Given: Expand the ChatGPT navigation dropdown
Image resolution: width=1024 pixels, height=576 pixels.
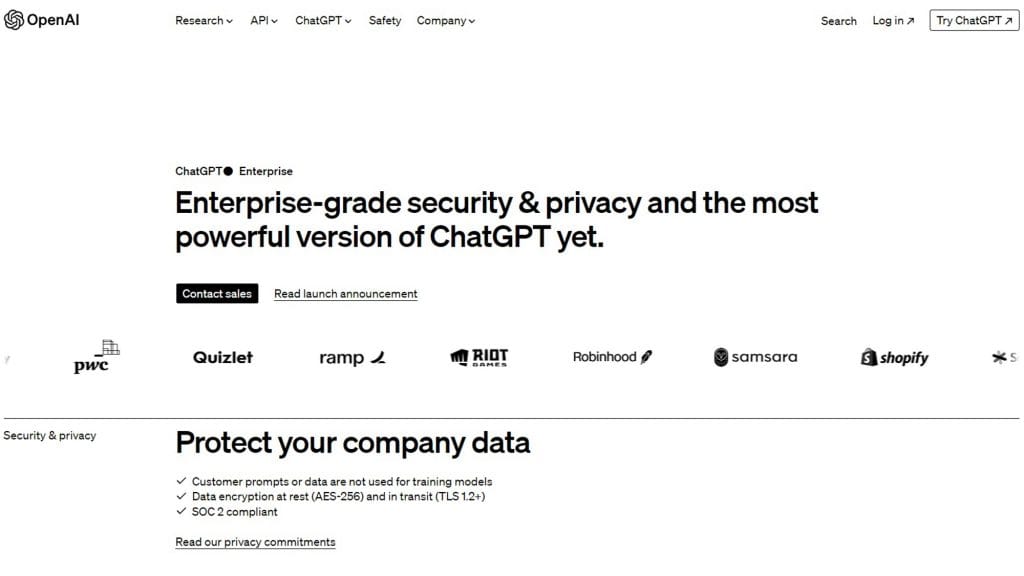Looking at the screenshot, I should pos(323,20).
